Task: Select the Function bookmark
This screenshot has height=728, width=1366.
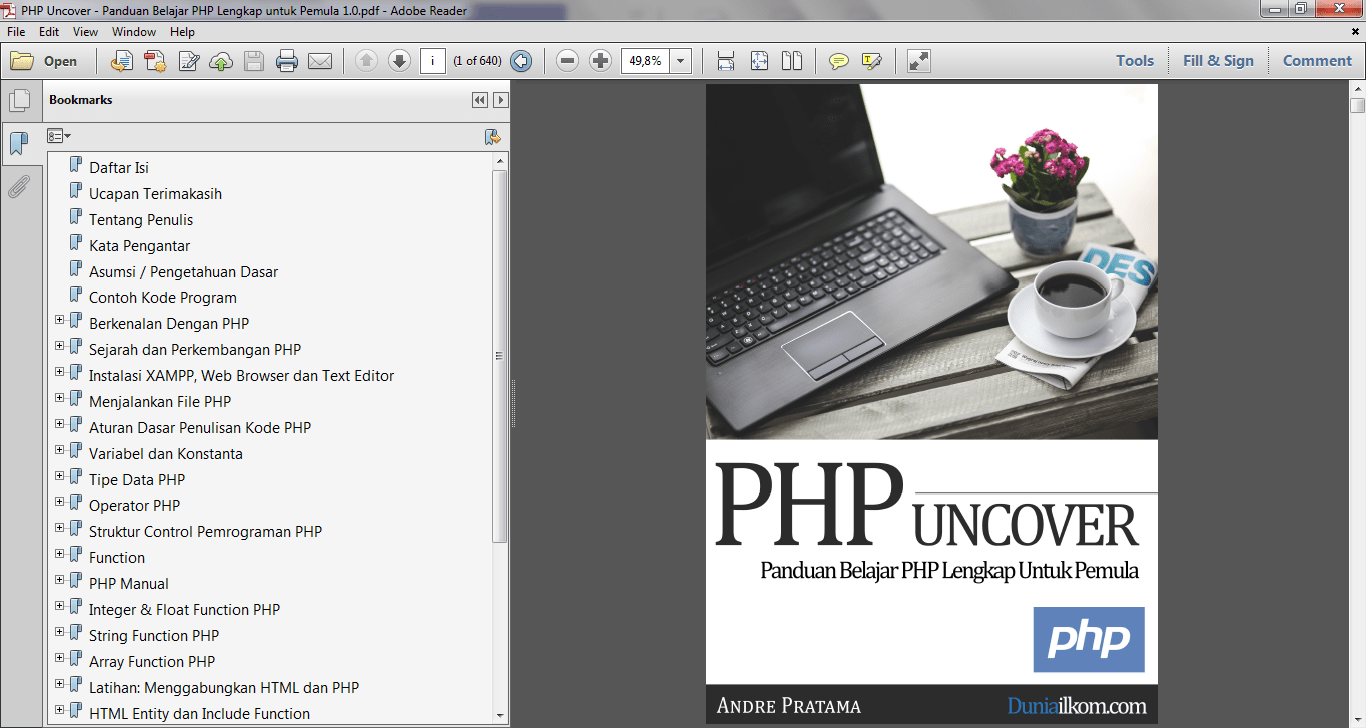Action: pyautogui.click(x=117, y=558)
